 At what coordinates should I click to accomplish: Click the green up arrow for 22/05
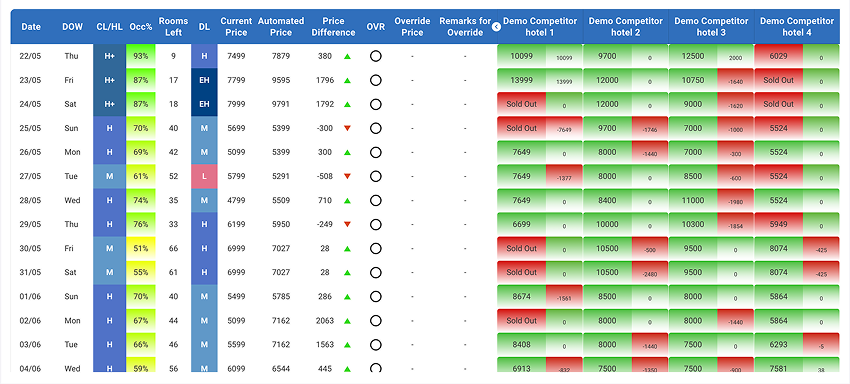(x=347, y=56)
